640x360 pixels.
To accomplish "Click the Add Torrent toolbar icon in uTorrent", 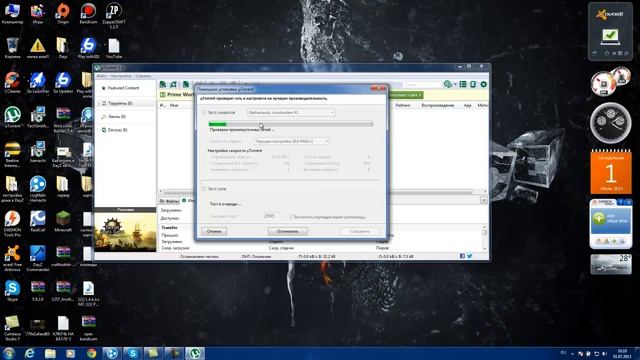I will (x=163, y=84).
